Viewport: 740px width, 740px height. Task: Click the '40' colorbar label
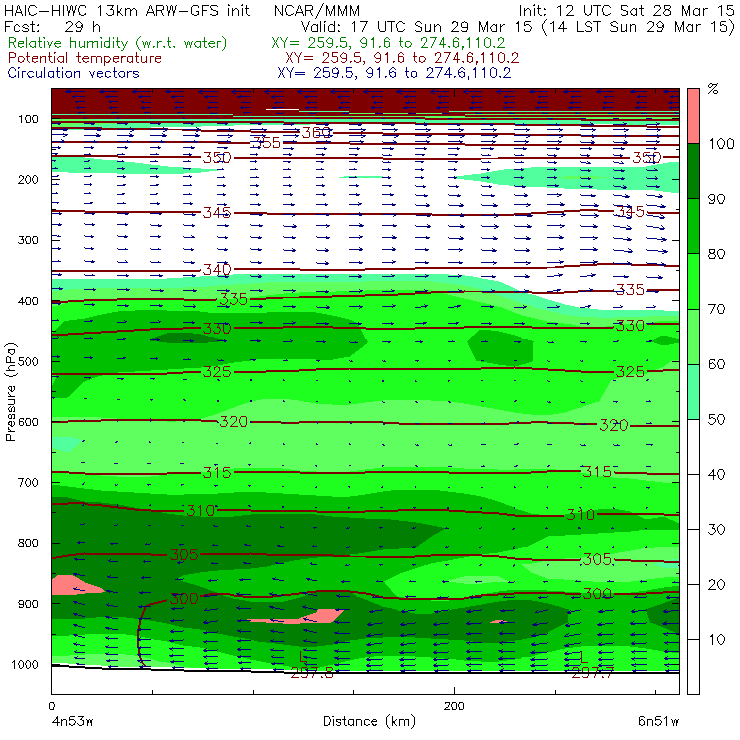pyautogui.click(x=716, y=474)
